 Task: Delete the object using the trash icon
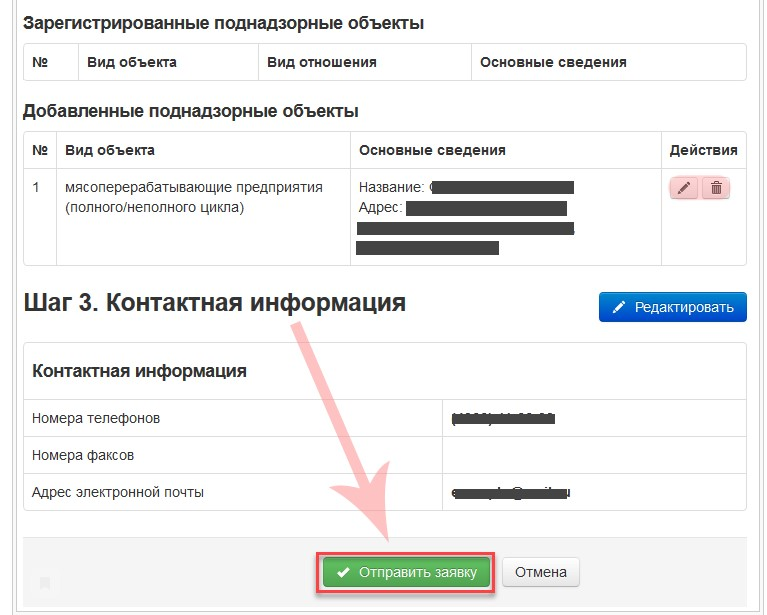point(716,188)
